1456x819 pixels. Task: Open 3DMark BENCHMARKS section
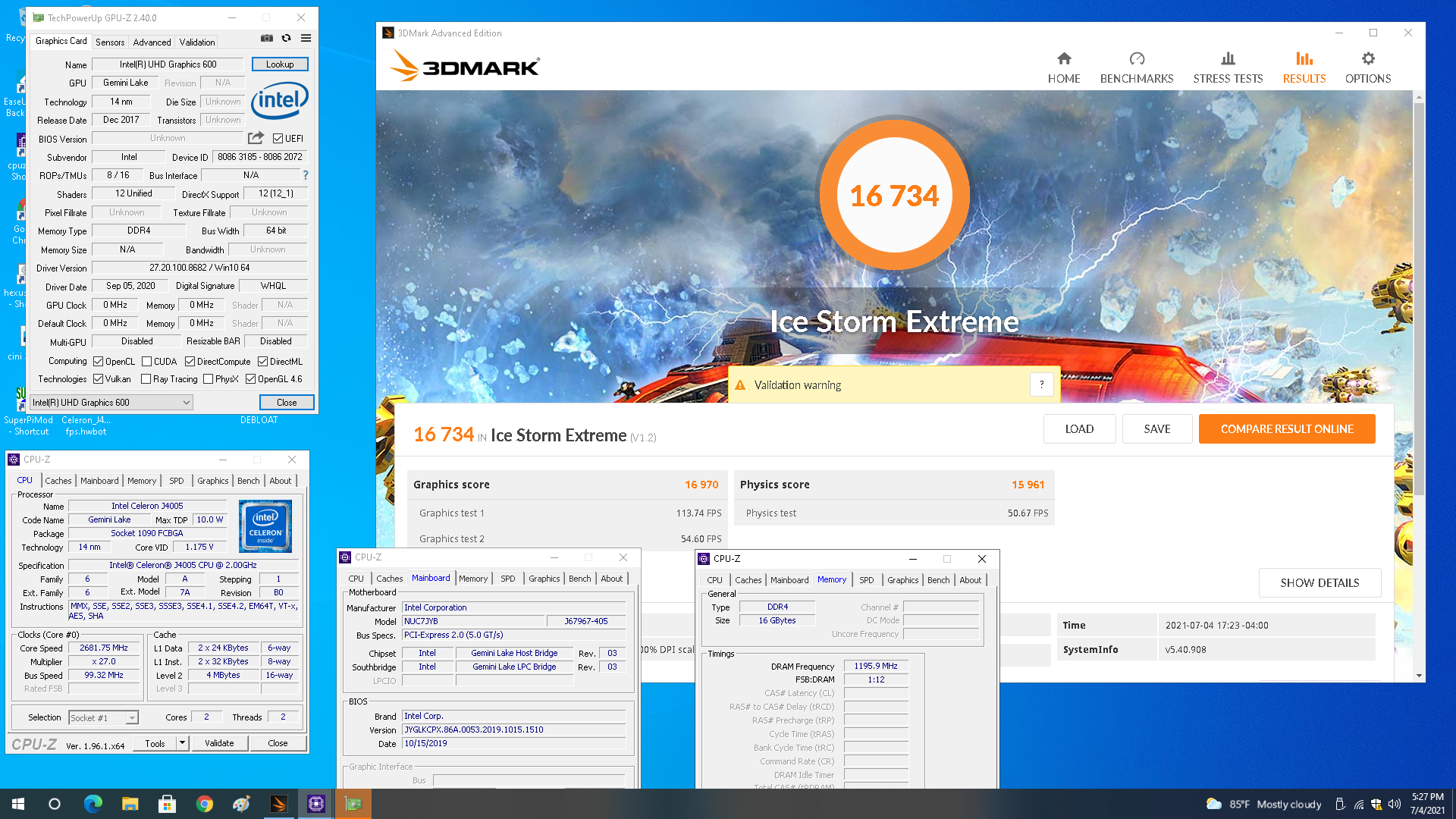(x=1136, y=67)
